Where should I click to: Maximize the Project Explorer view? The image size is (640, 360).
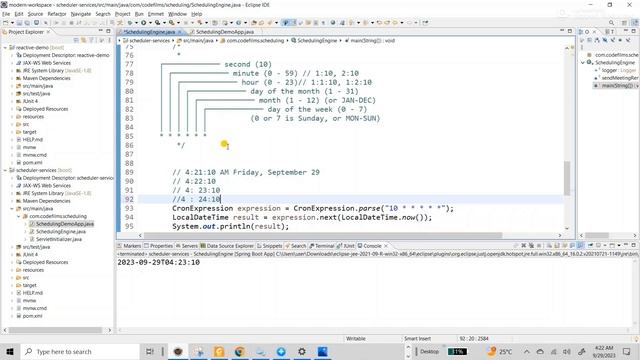point(108,31)
